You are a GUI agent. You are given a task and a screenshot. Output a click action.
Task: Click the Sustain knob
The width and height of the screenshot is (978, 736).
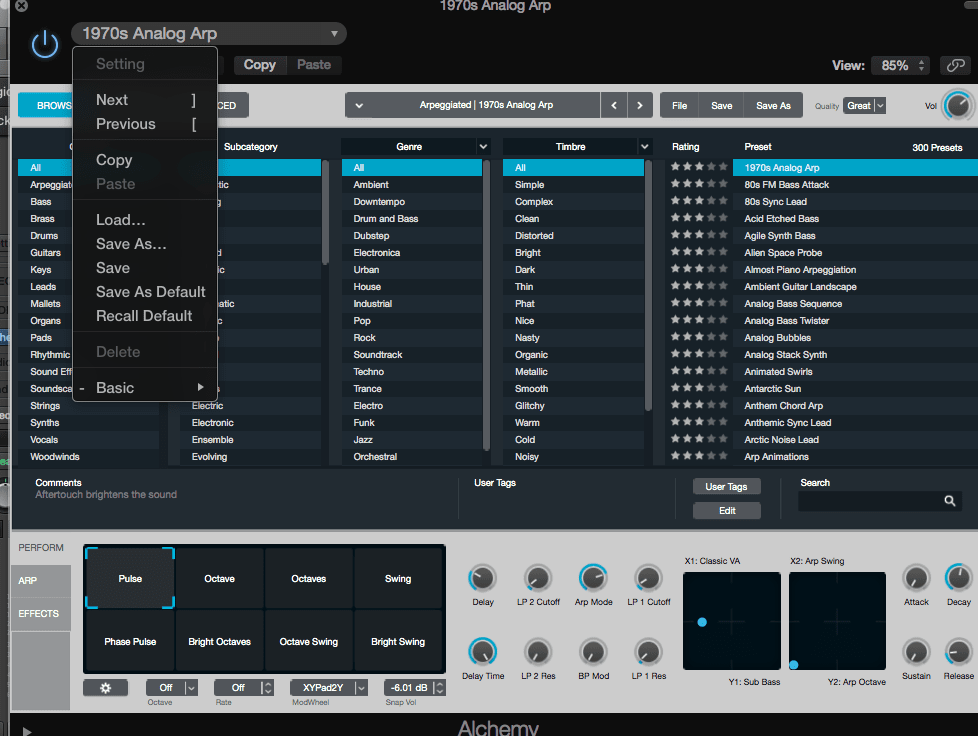click(x=916, y=652)
